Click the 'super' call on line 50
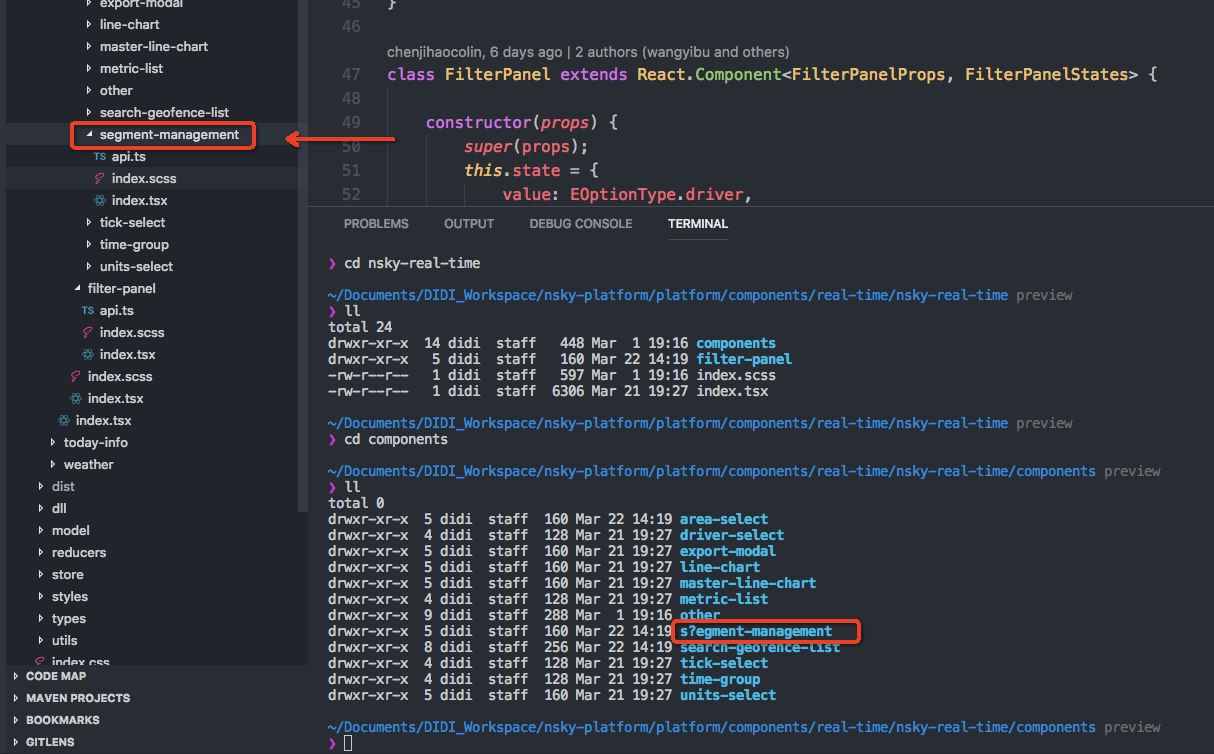 coord(488,147)
